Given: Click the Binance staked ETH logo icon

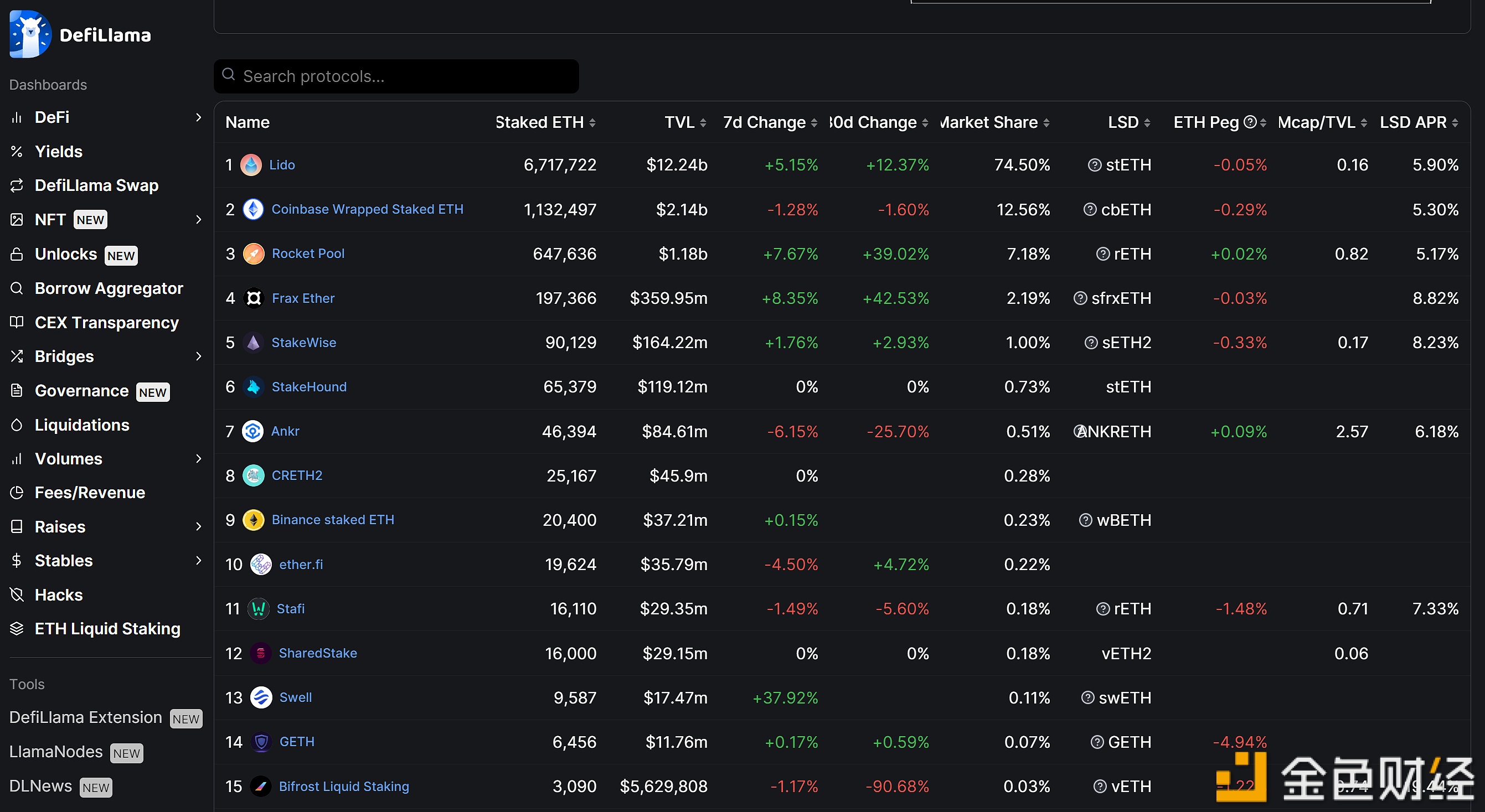Looking at the screenshot, I should click(253, 520).
